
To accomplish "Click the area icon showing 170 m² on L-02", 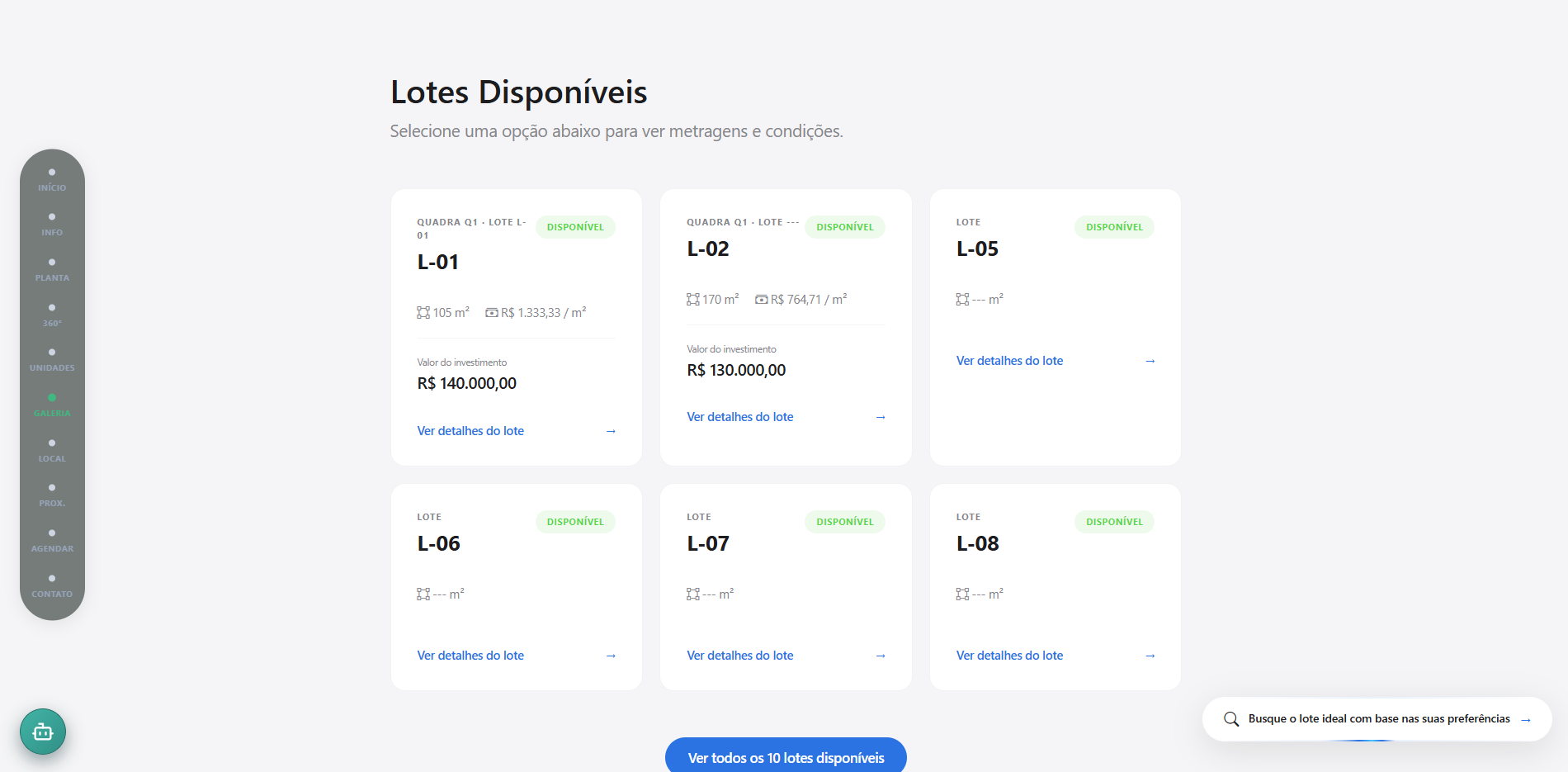I will click(x=694, y=299).
